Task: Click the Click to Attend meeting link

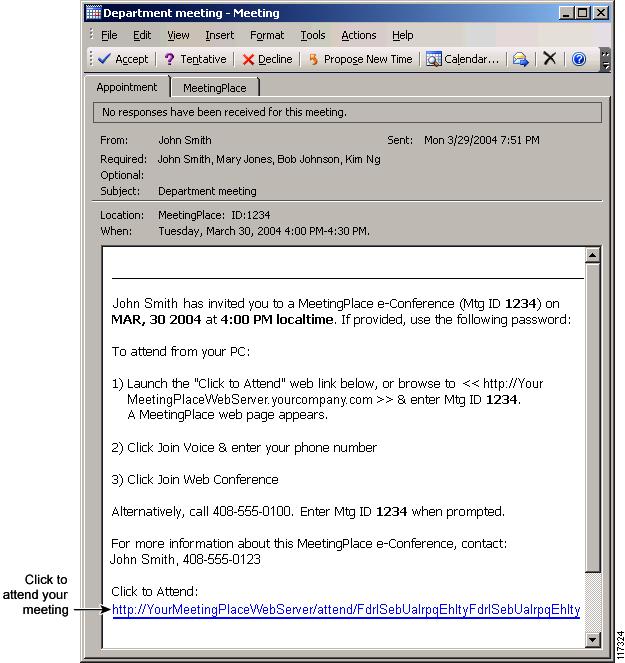Action: click(346, 610)
